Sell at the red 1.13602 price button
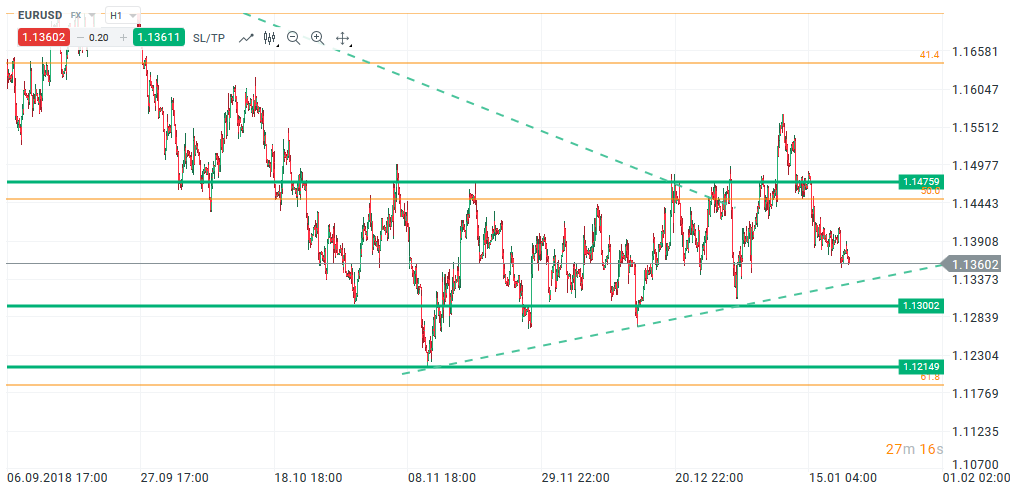The height and width of the screenshot is (488, 1013). click(x=43, y=37)
